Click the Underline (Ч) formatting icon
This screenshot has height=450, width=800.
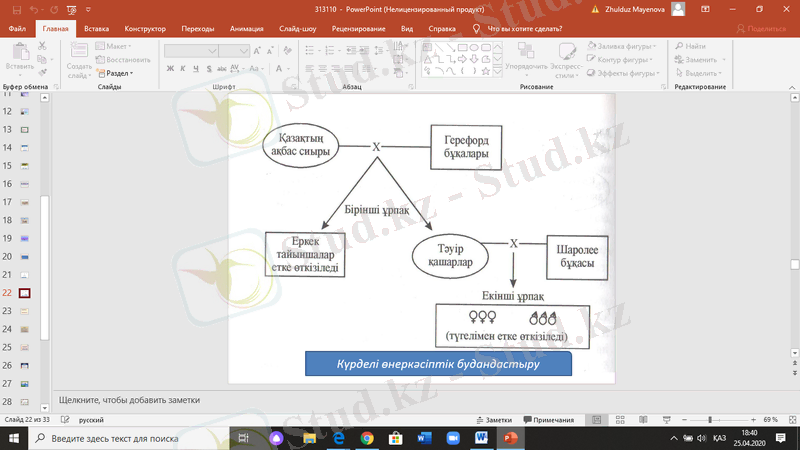point(196,68)
